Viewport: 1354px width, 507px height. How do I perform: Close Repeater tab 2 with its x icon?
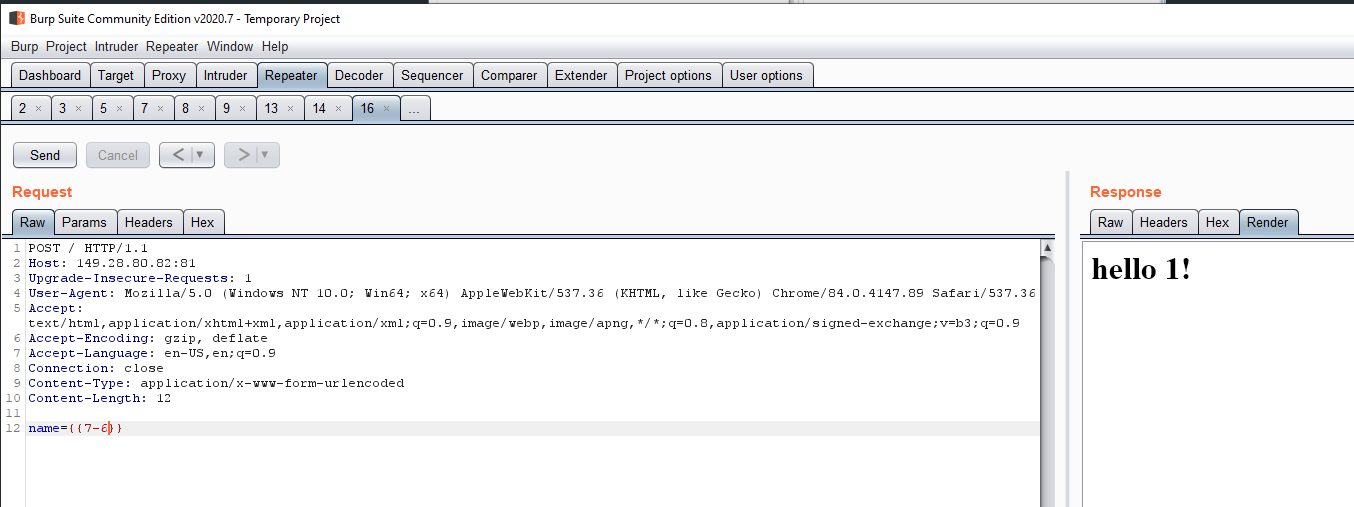[x=38, y=109]
